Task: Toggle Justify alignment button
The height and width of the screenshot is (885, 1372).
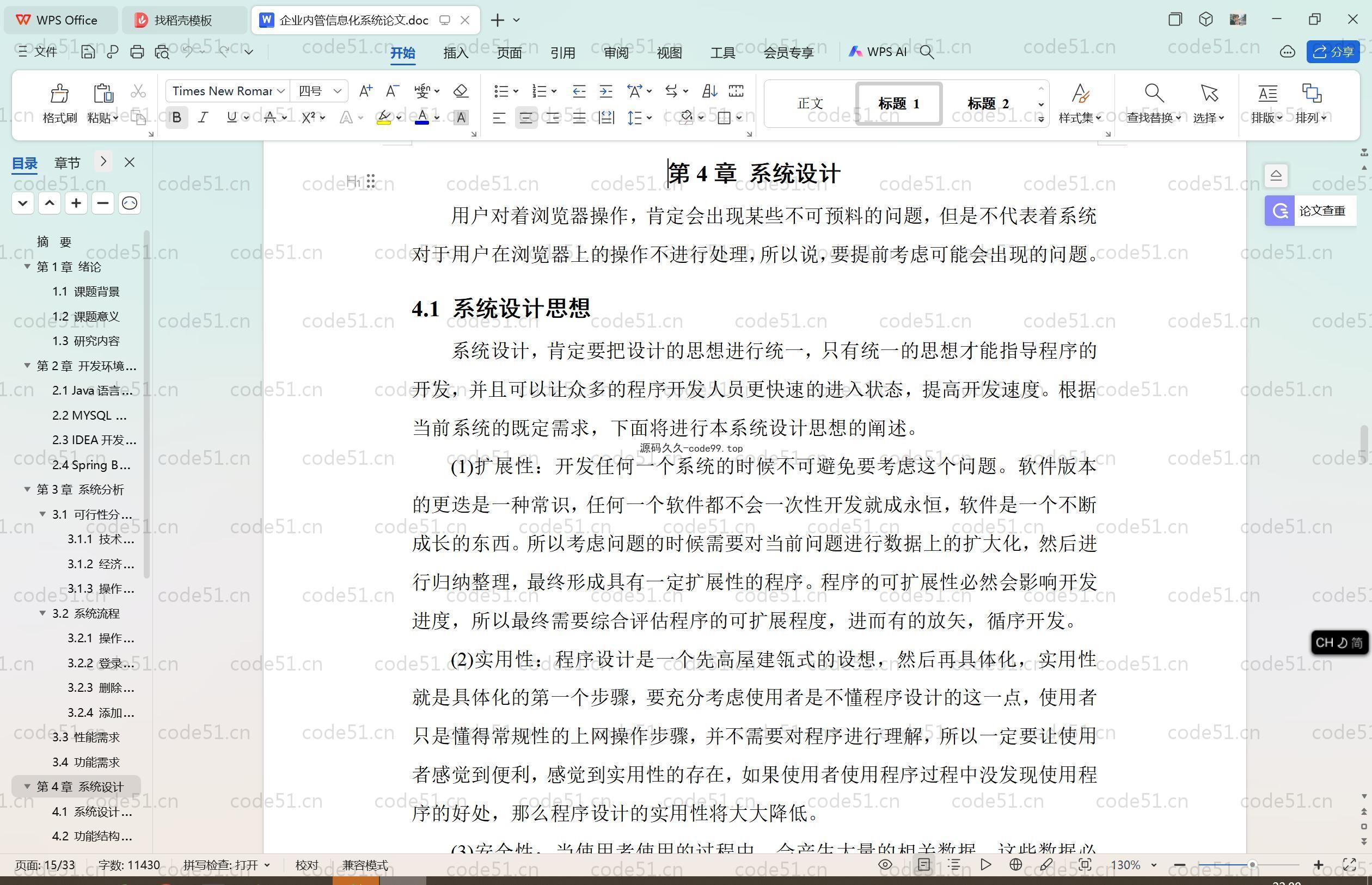Action: (x=579, y=118)
